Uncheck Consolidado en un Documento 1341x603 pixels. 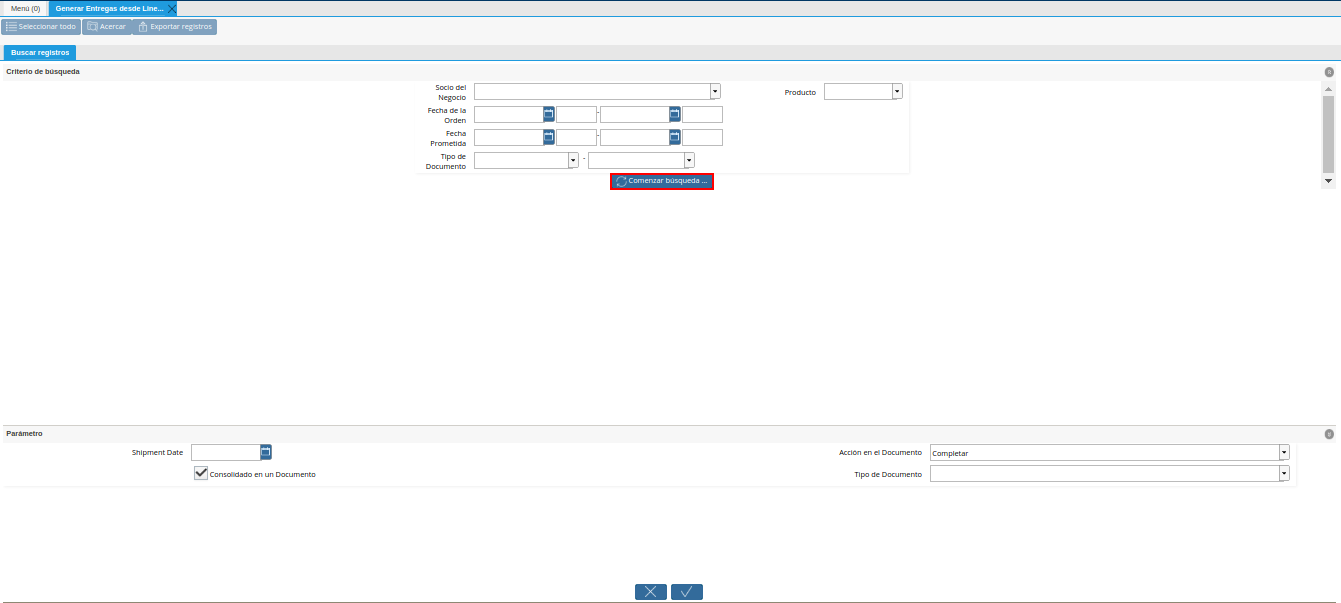201,473
